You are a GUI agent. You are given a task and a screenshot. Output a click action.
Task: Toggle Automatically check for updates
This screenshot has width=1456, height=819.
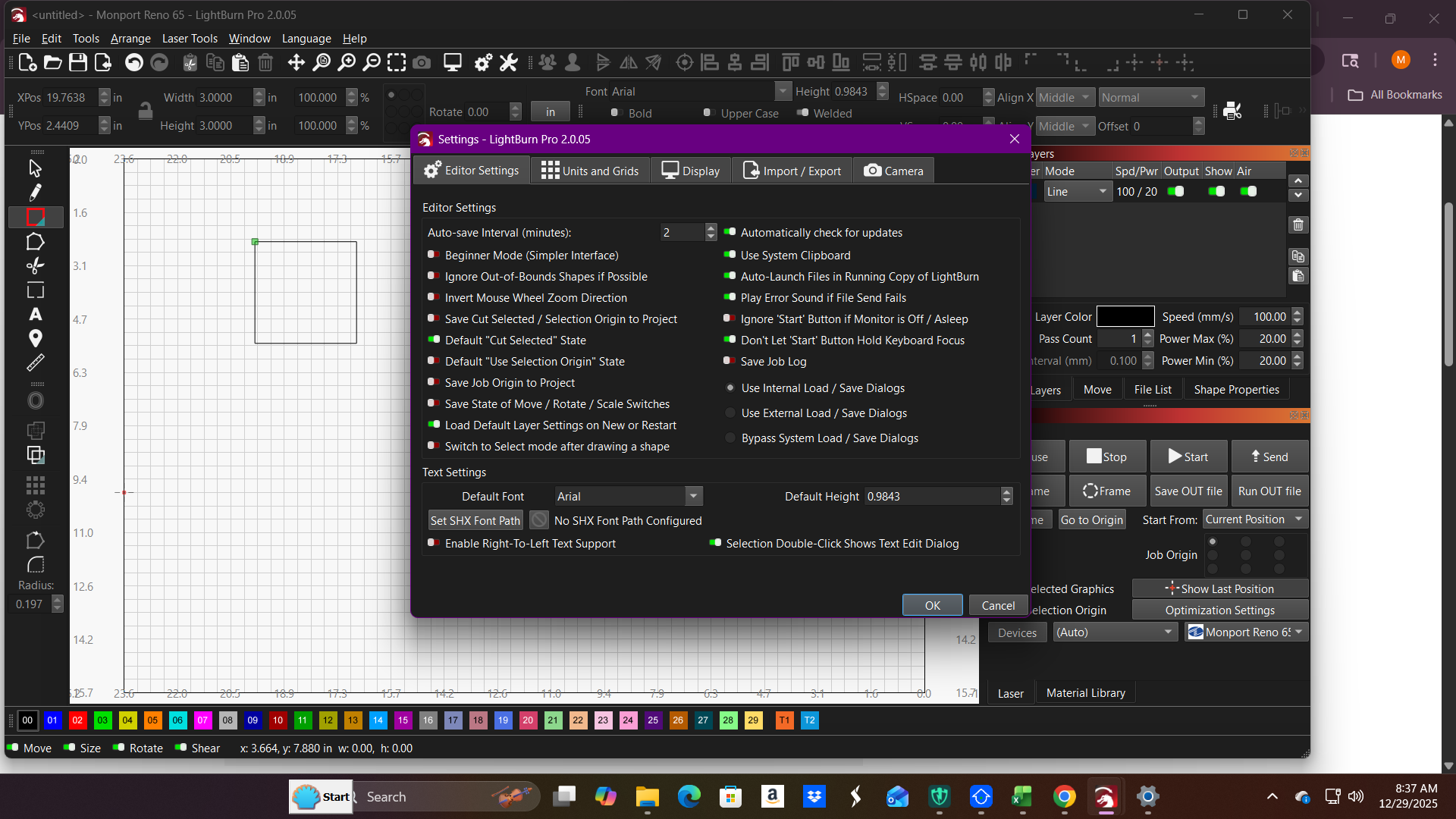(730, 233)
